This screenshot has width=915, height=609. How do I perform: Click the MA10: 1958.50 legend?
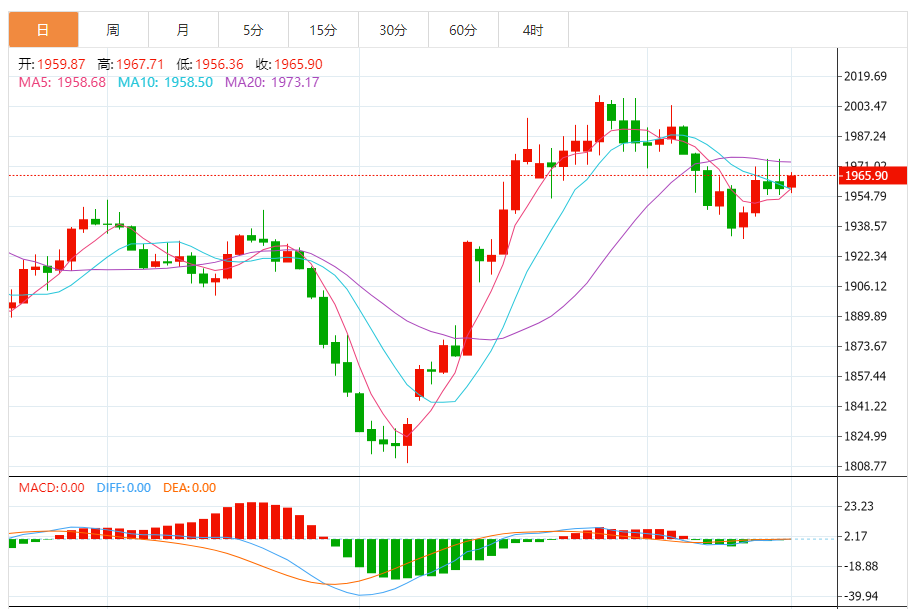[165, 82]
